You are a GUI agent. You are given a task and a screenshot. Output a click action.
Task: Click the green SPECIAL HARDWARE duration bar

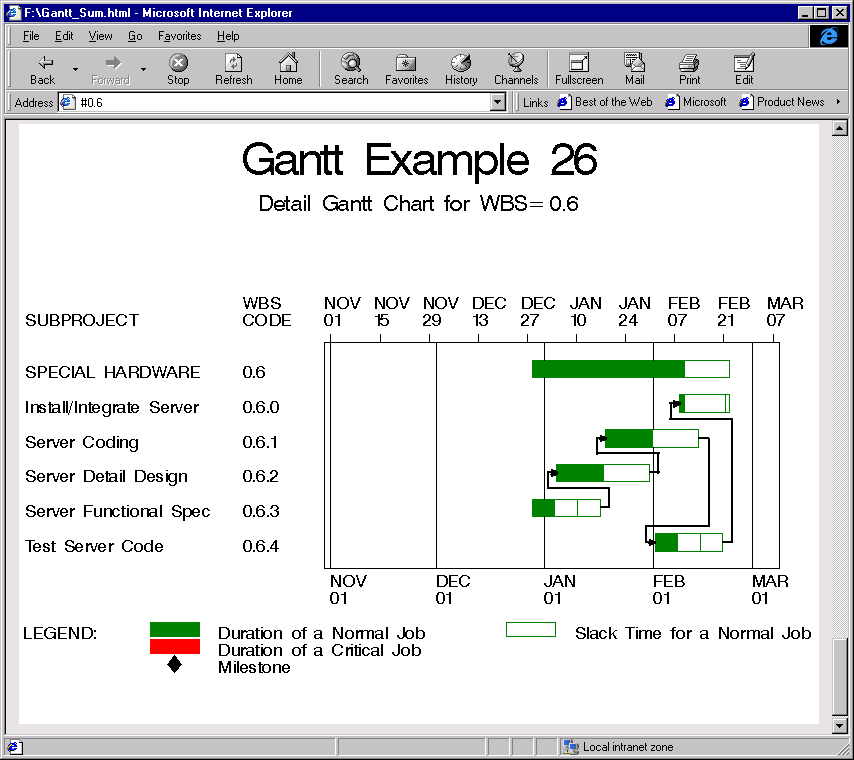click(x=608, y=369)
